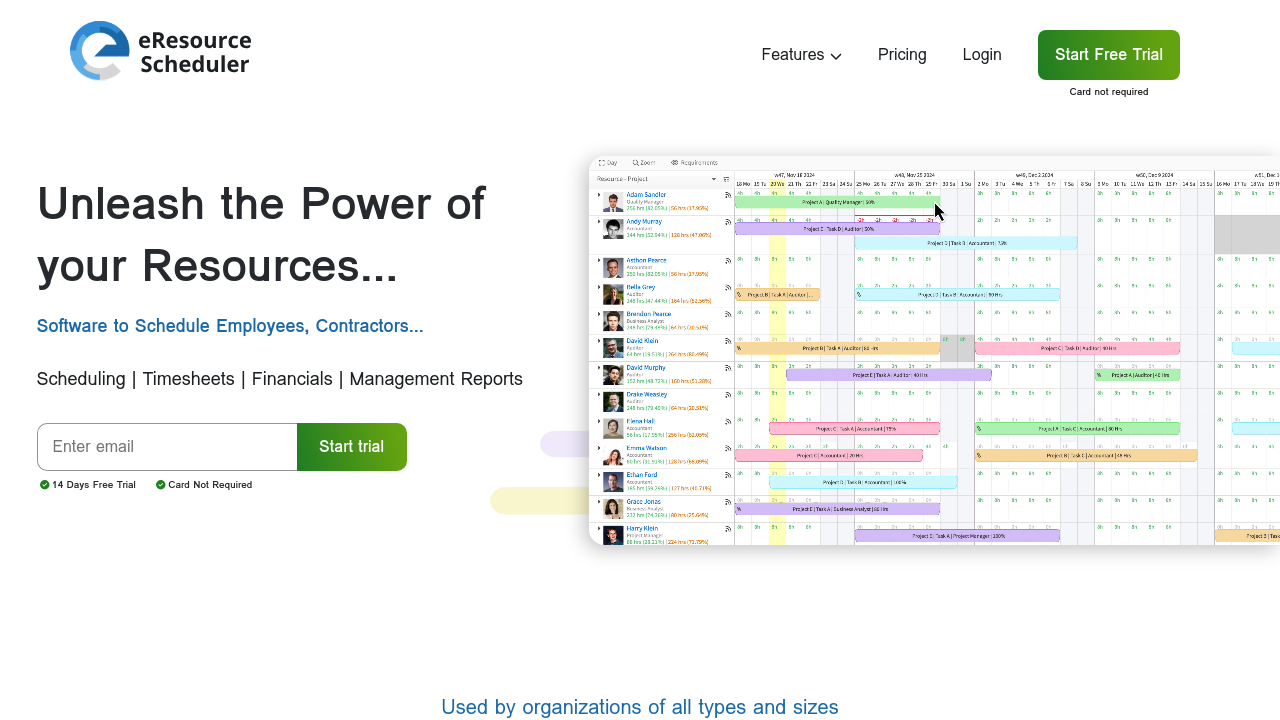Click feed icon in David Klein row

tap(728, 341)
